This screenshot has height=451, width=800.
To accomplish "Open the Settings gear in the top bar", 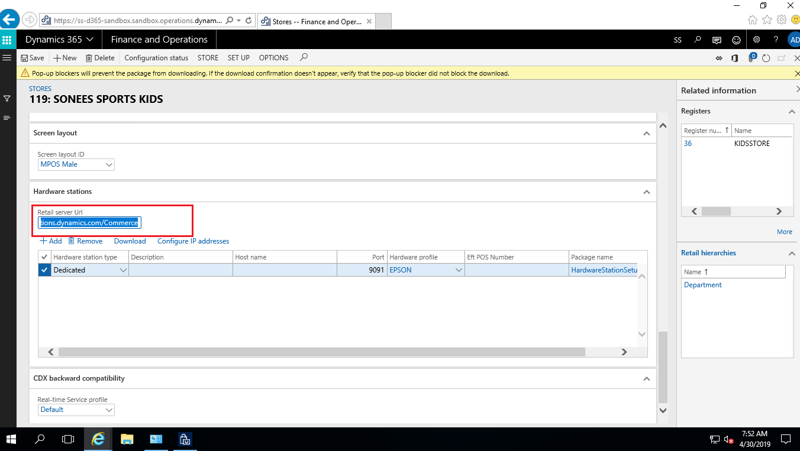I will coord(756,40).
